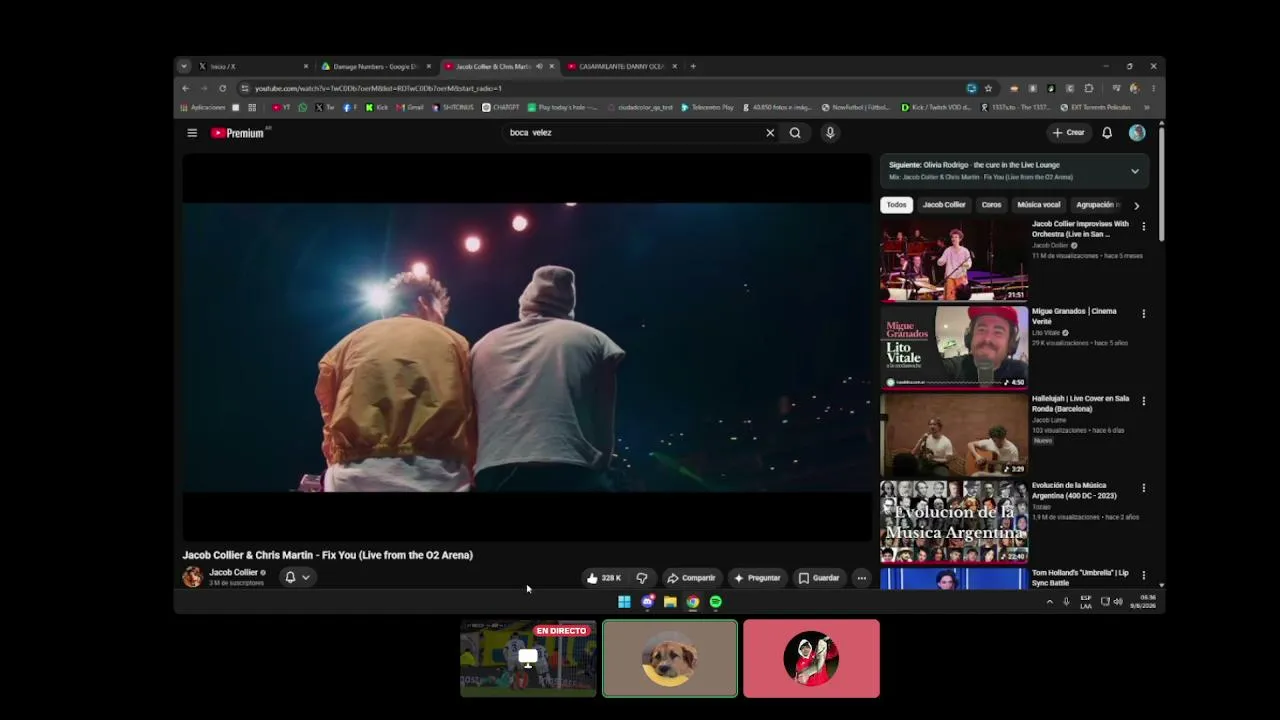Screen dimensions: 1280x720
Task: Switch to the Inicio / X tab
Action: pyautogui.click(x=253, y=66)
